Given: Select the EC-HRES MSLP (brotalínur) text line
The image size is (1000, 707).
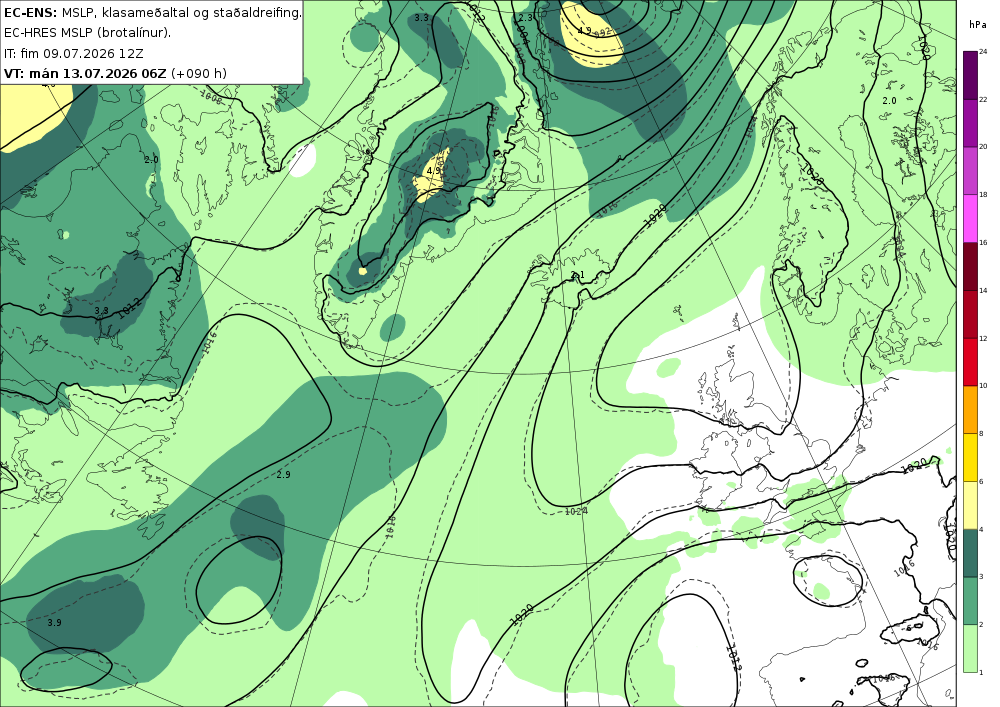Looking at the screenshot, I should click(87, 33).
